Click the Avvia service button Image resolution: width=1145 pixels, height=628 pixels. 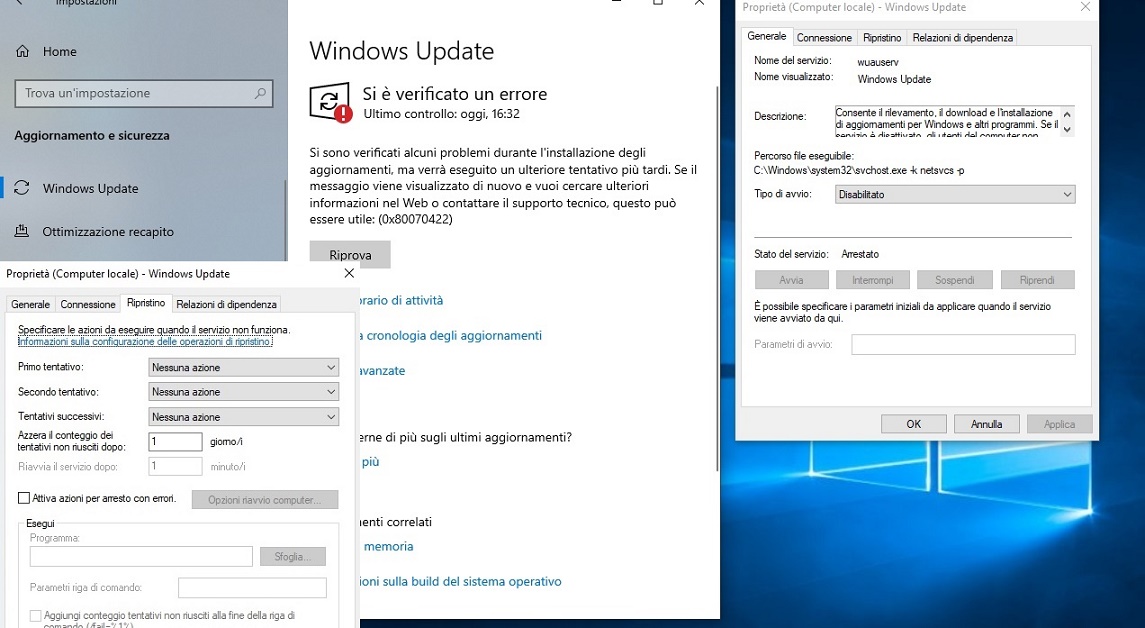click(x=792, y=280)
